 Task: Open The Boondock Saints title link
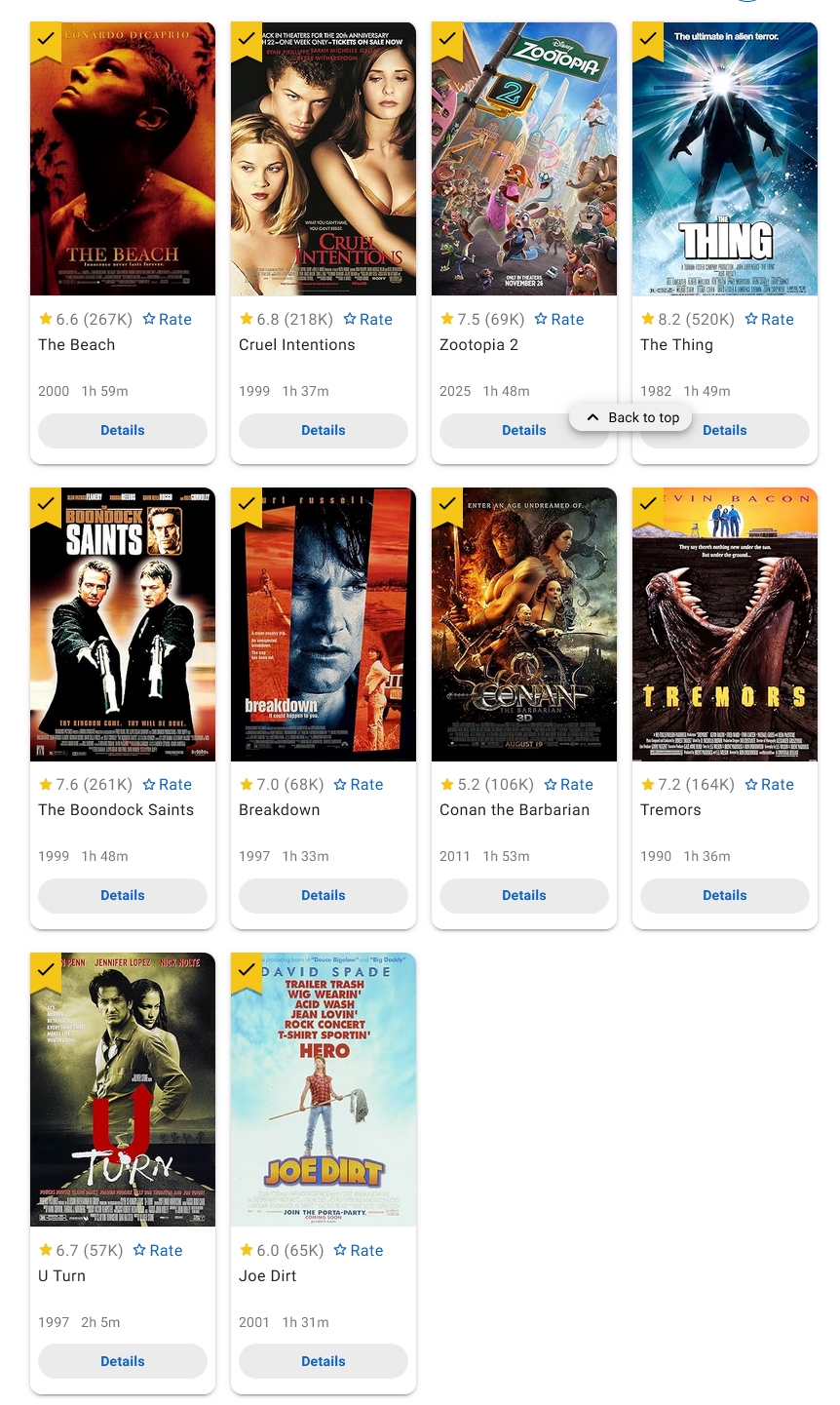(x=116, y=809)
